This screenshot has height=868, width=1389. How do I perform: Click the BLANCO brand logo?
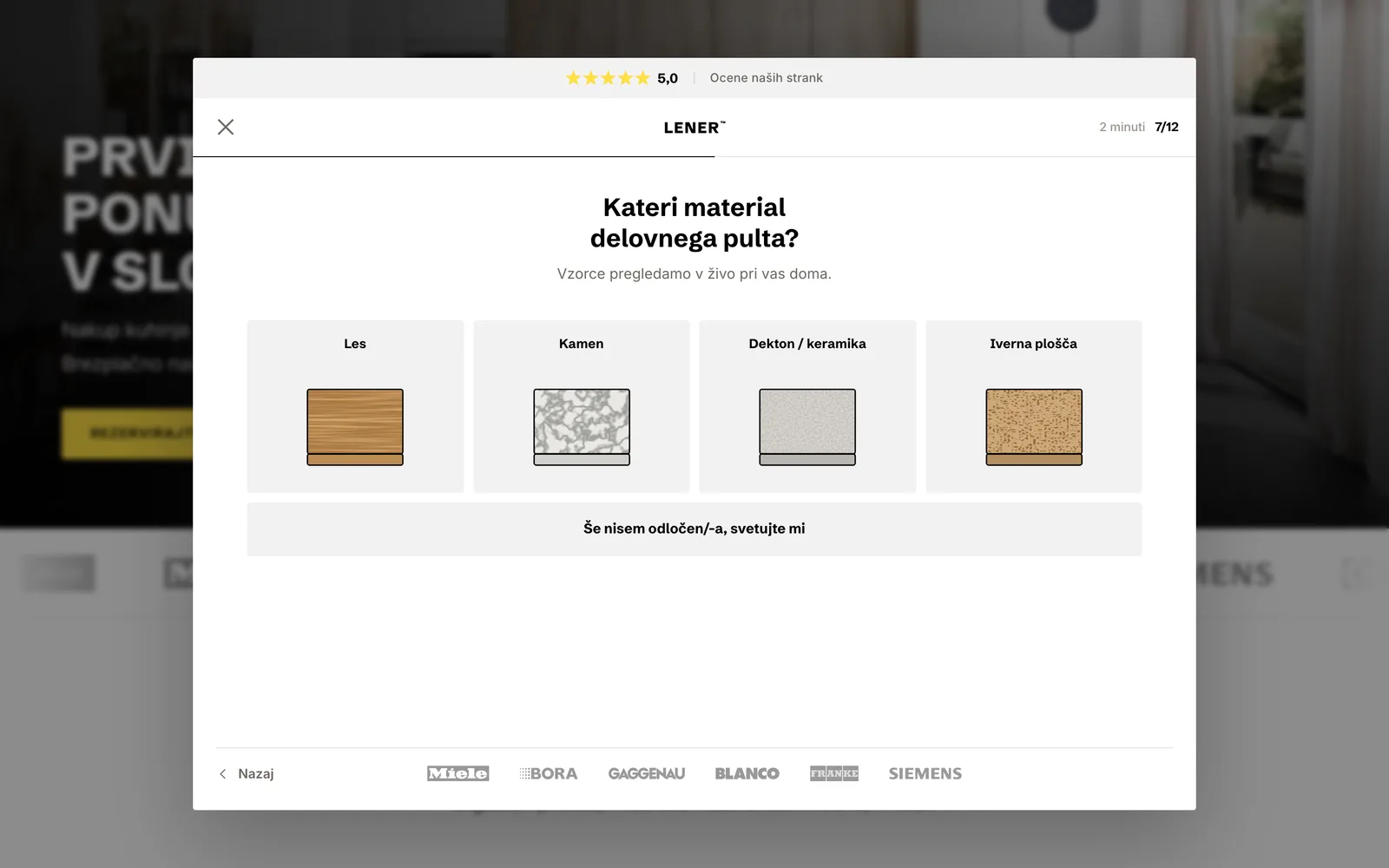747,773
